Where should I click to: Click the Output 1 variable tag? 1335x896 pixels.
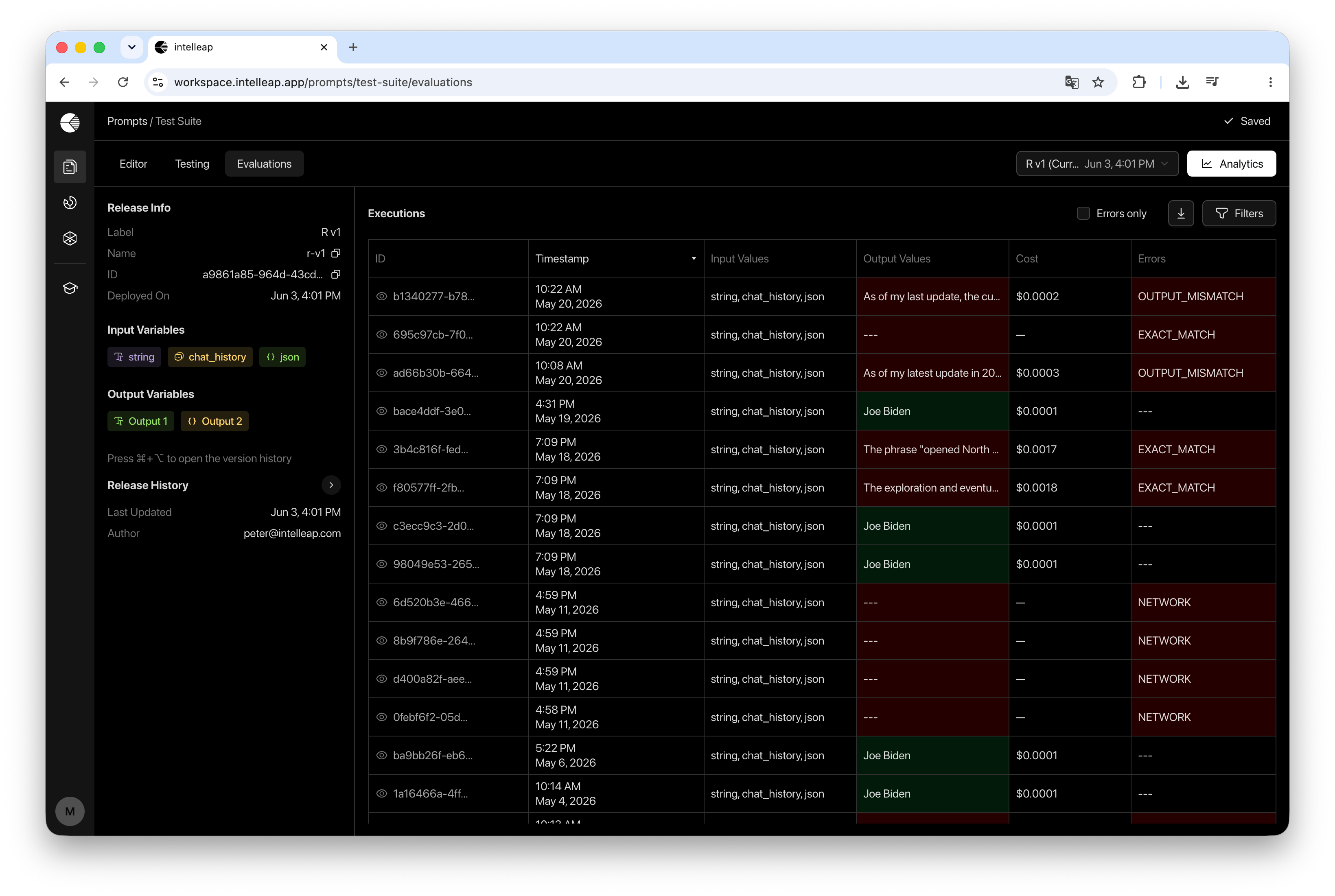coord(140,421)
